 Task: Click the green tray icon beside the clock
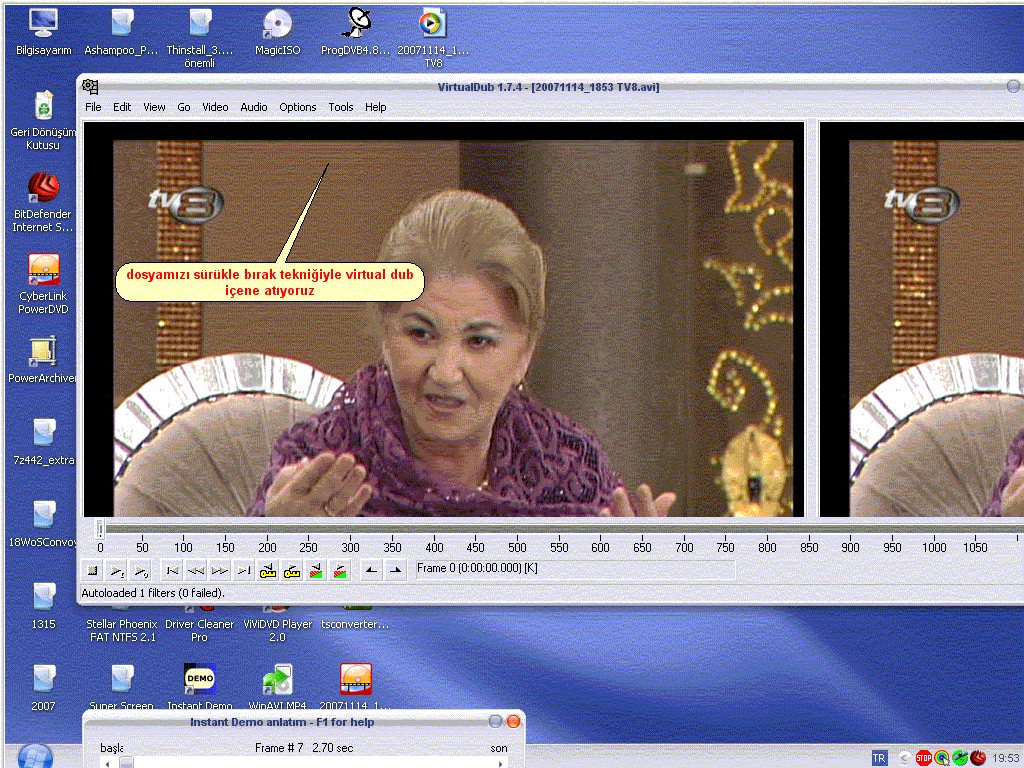(x=960, y=758)
